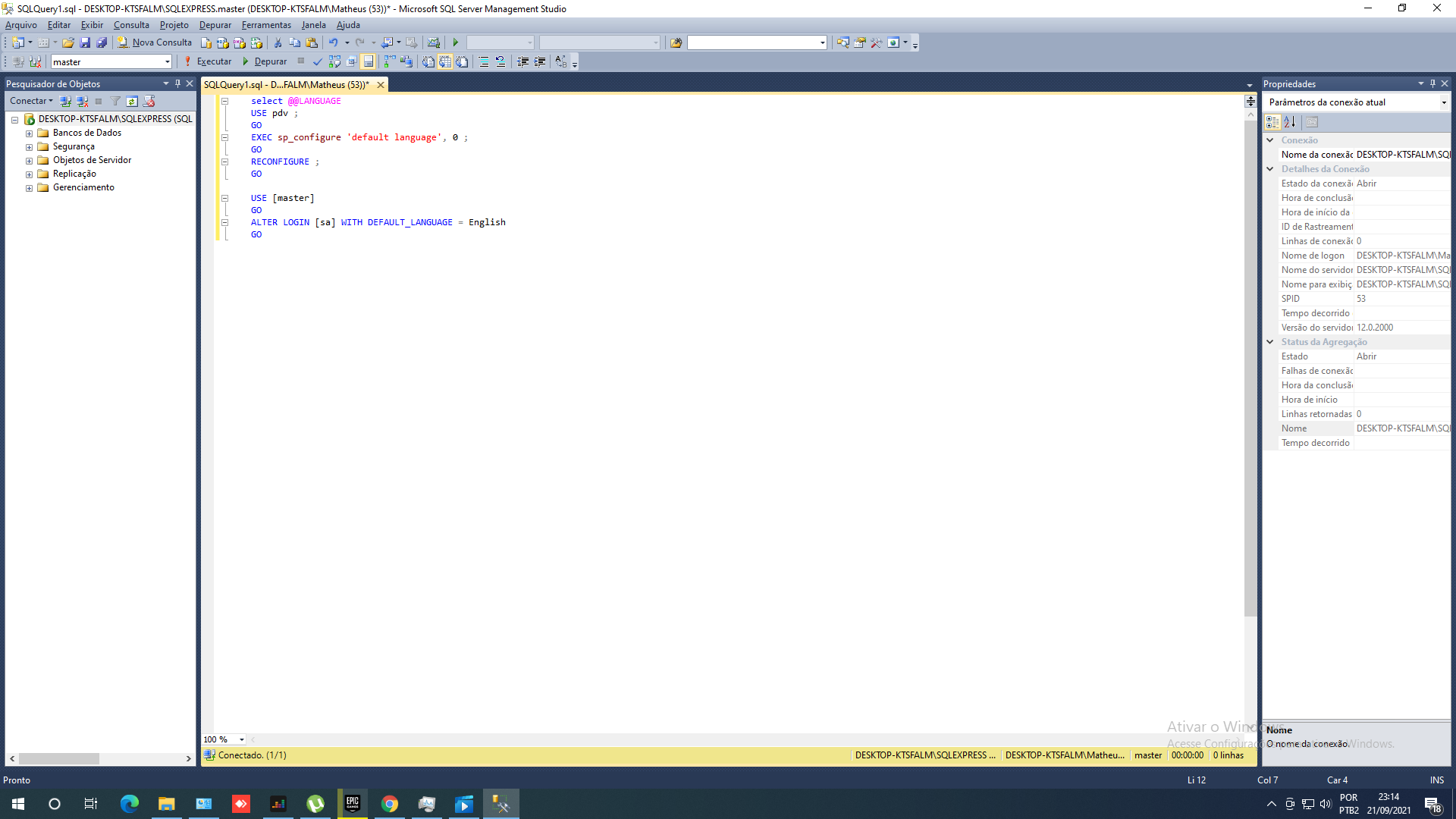Expand the Gerenciamento node
Screen dimensions: 1456x819
(x=29, y=188)
